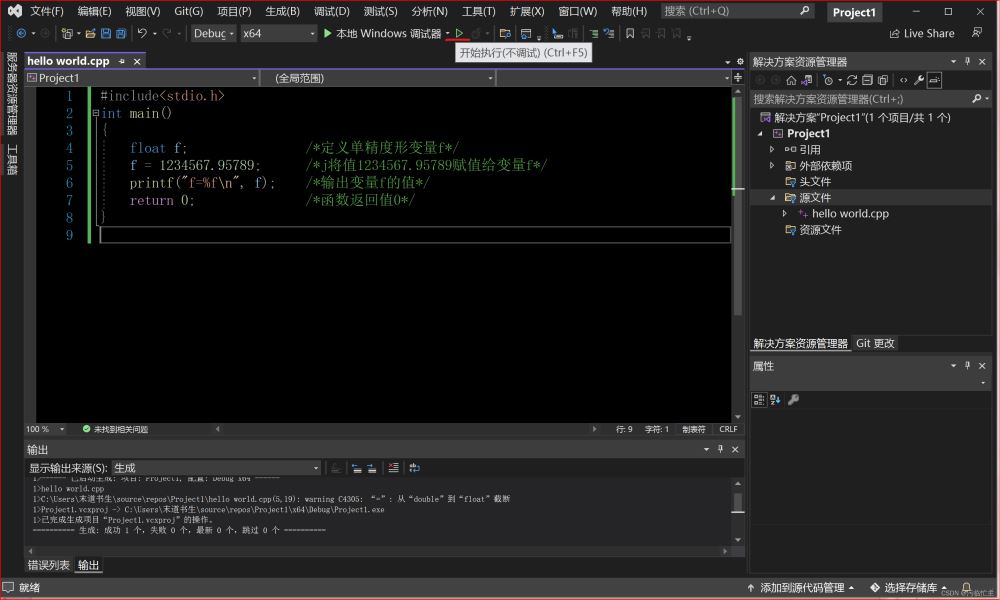The height and width of the screenshot is (600, 1000).
Task: Open the 调试(D) menu
Action: [x=331, y=11]
